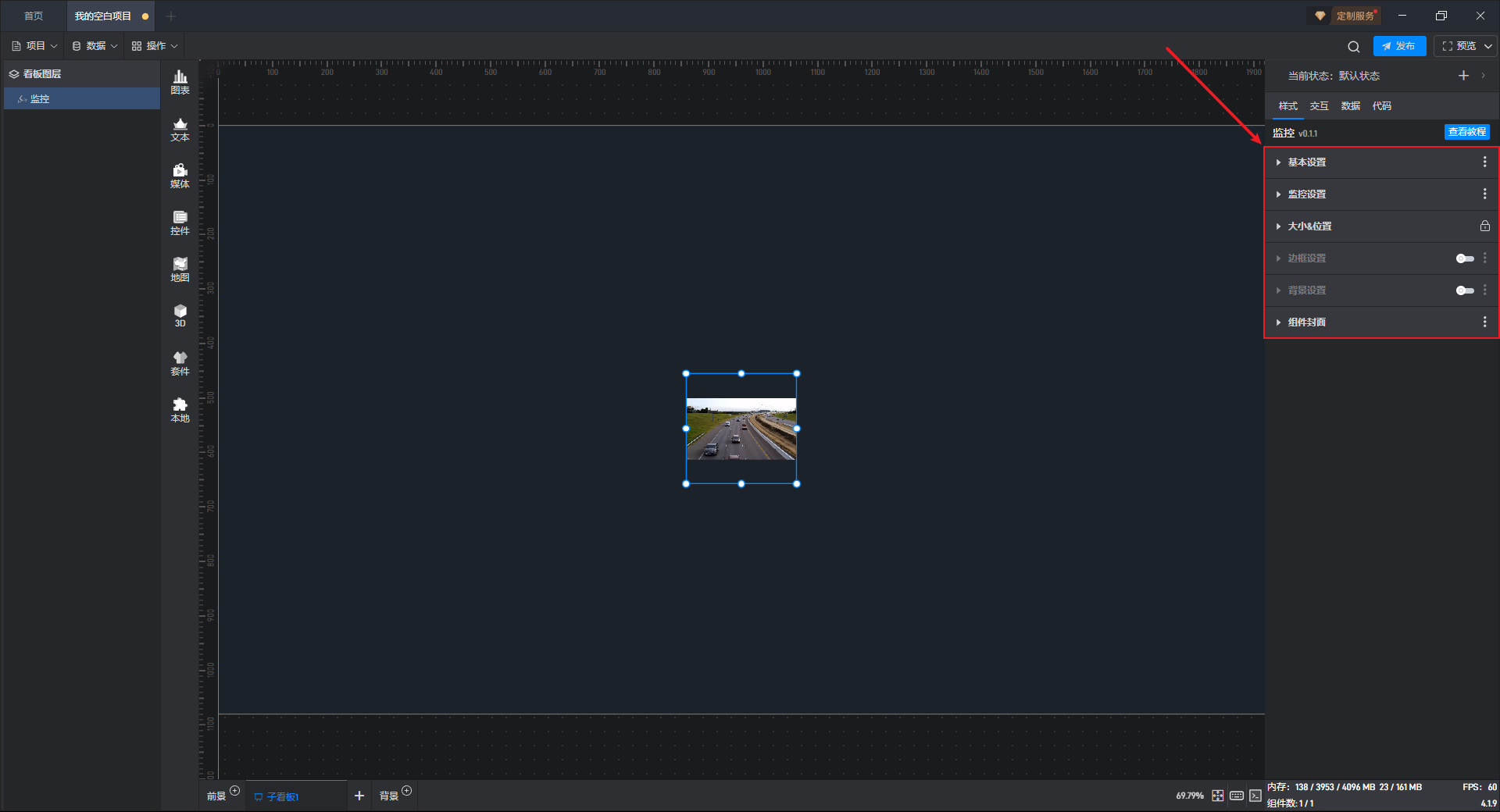Open a new tab with plus
This screenshot has width=1500, height=812.
(171, 16)
